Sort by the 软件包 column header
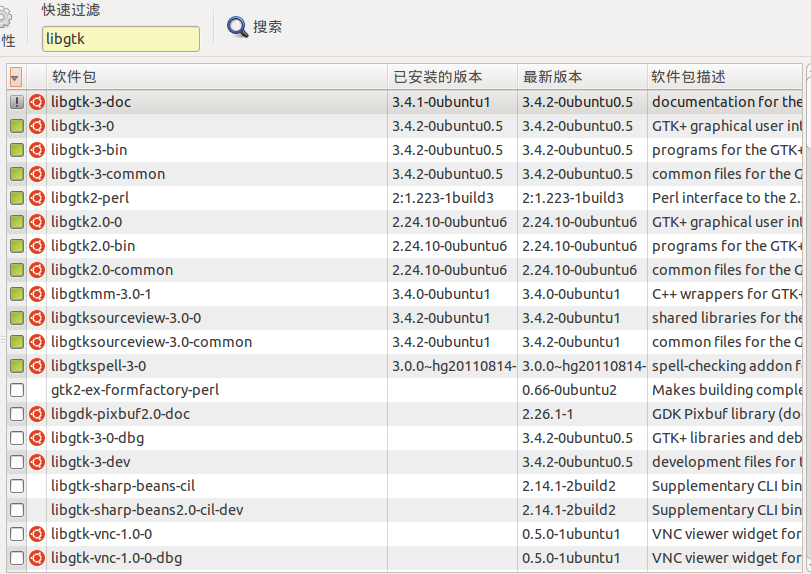This screenshot has height=574, width=811. 217,77
